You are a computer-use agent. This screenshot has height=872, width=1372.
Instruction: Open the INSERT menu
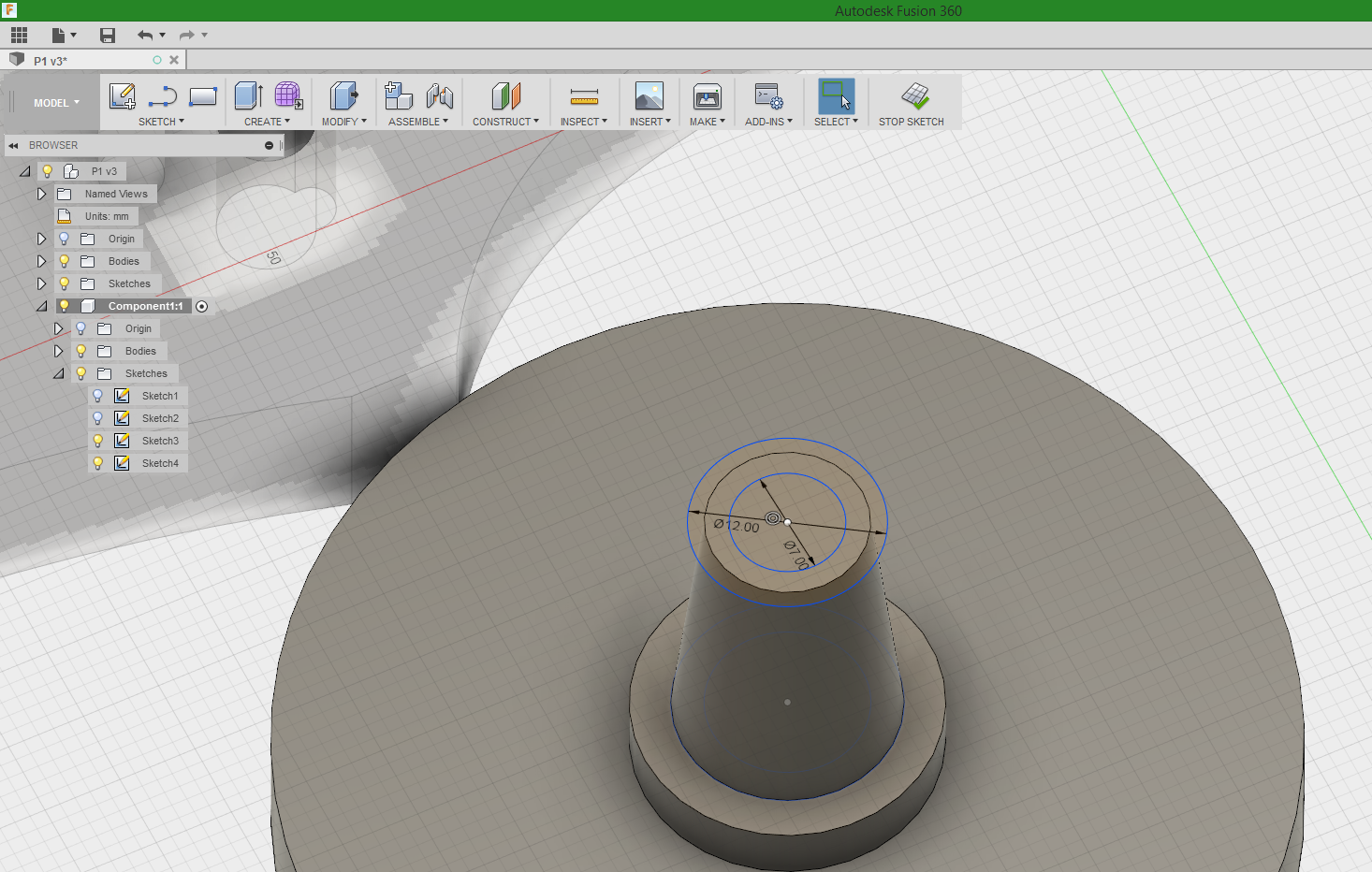[x=650, y=122]
